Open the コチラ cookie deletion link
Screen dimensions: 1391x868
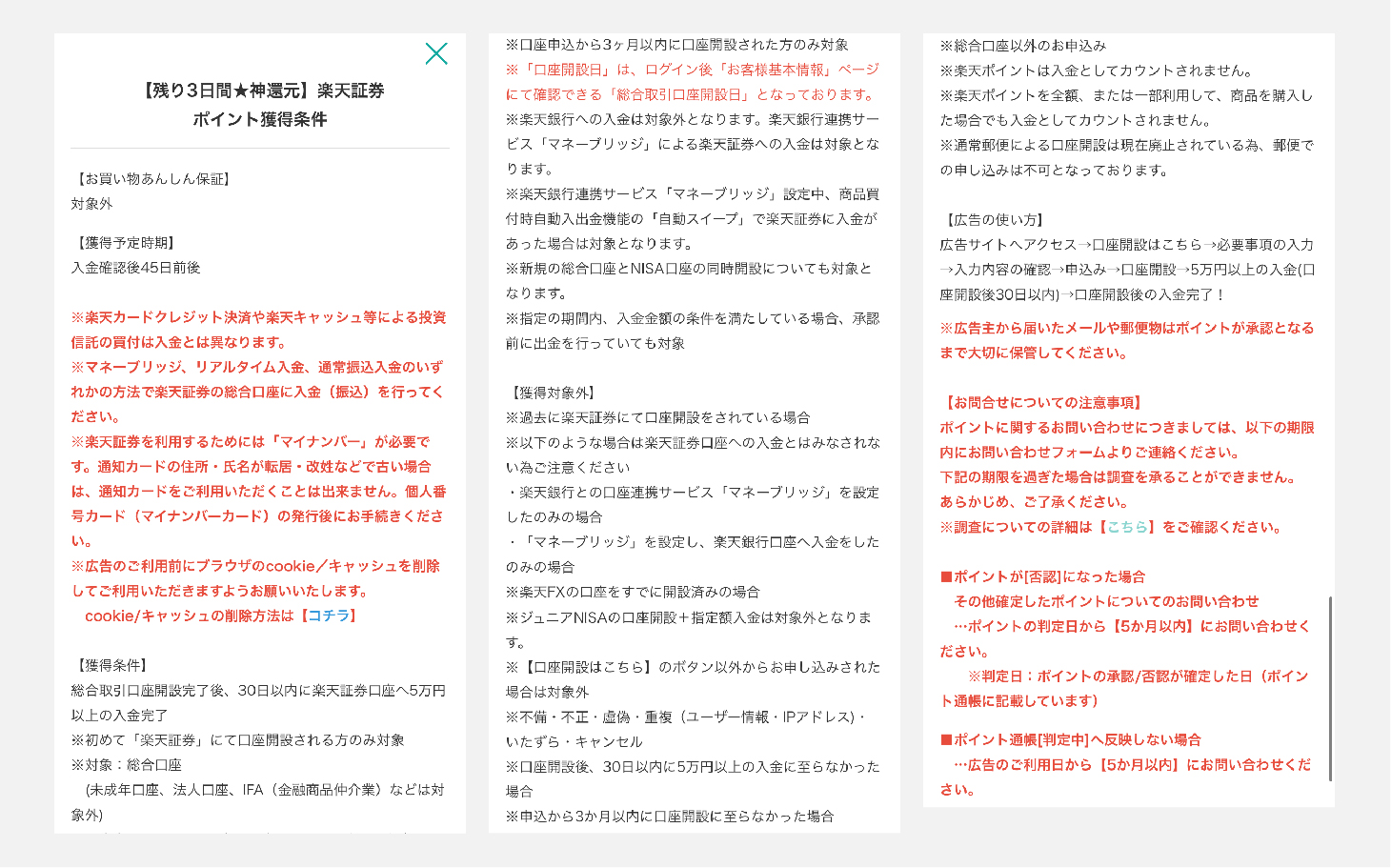(x=329, y=616)
